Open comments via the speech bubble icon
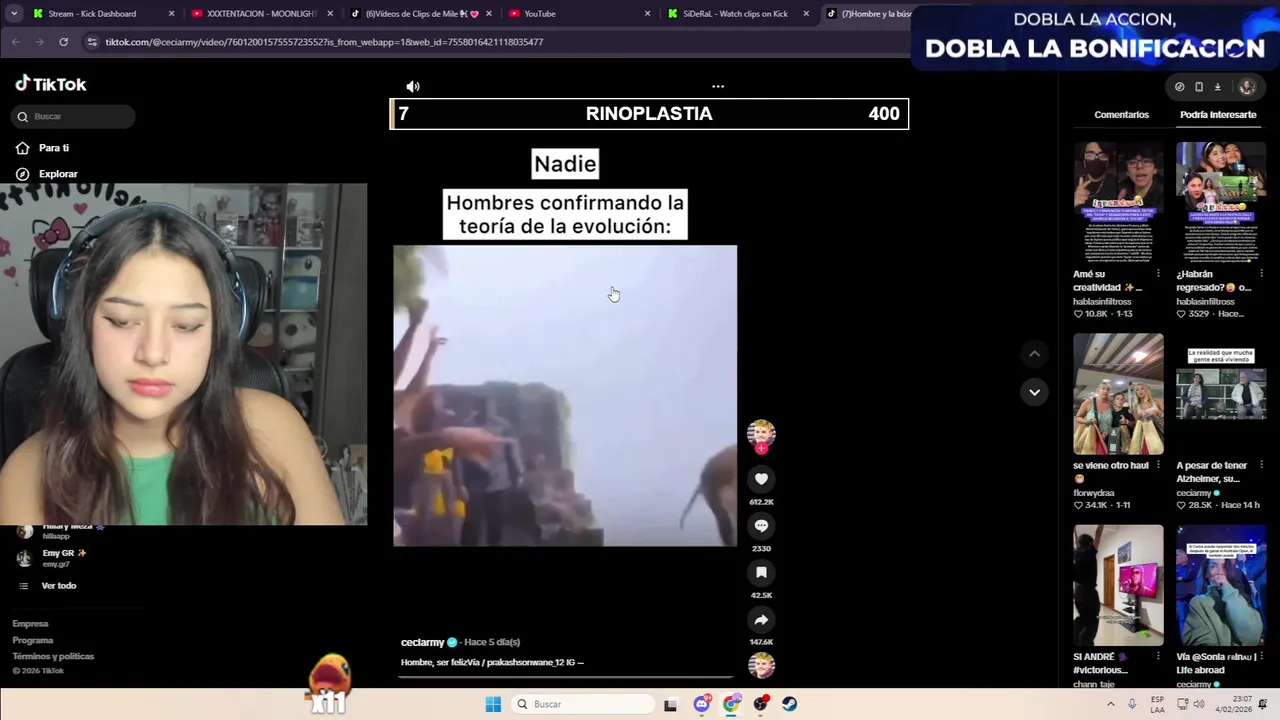 click(x=761, y=526)
